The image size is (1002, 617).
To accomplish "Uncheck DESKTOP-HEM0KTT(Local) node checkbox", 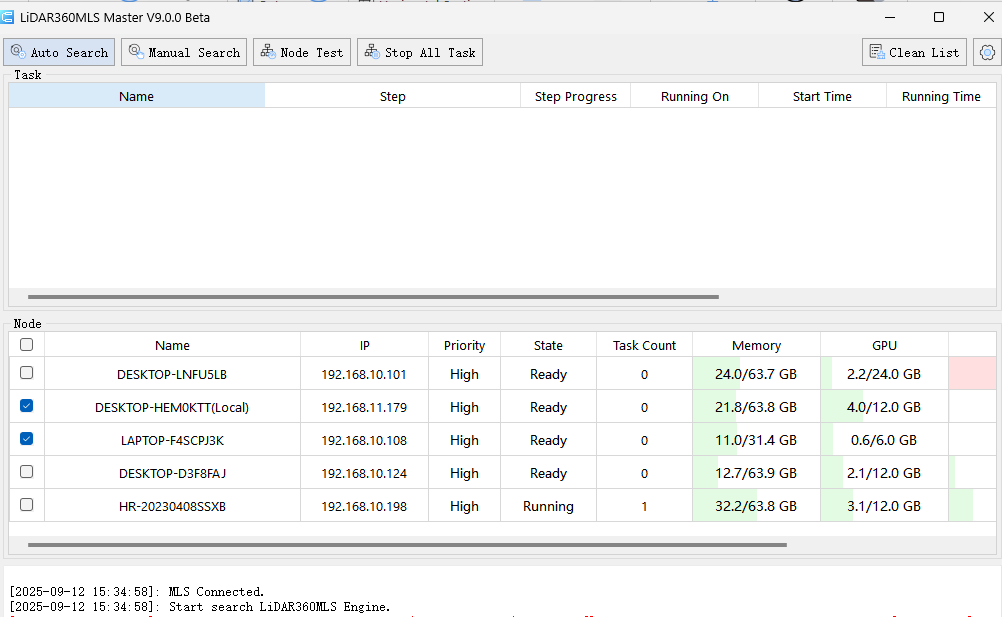I will pos(27,406).
